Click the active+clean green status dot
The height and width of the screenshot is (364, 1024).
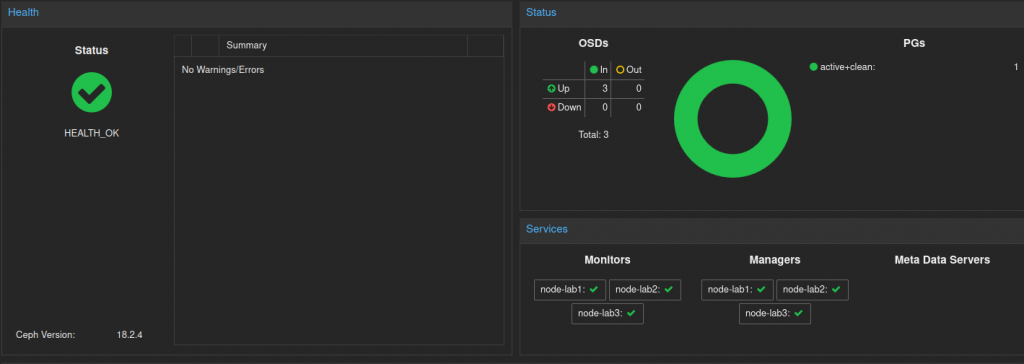pyautogui.click(x=814, y=67)
